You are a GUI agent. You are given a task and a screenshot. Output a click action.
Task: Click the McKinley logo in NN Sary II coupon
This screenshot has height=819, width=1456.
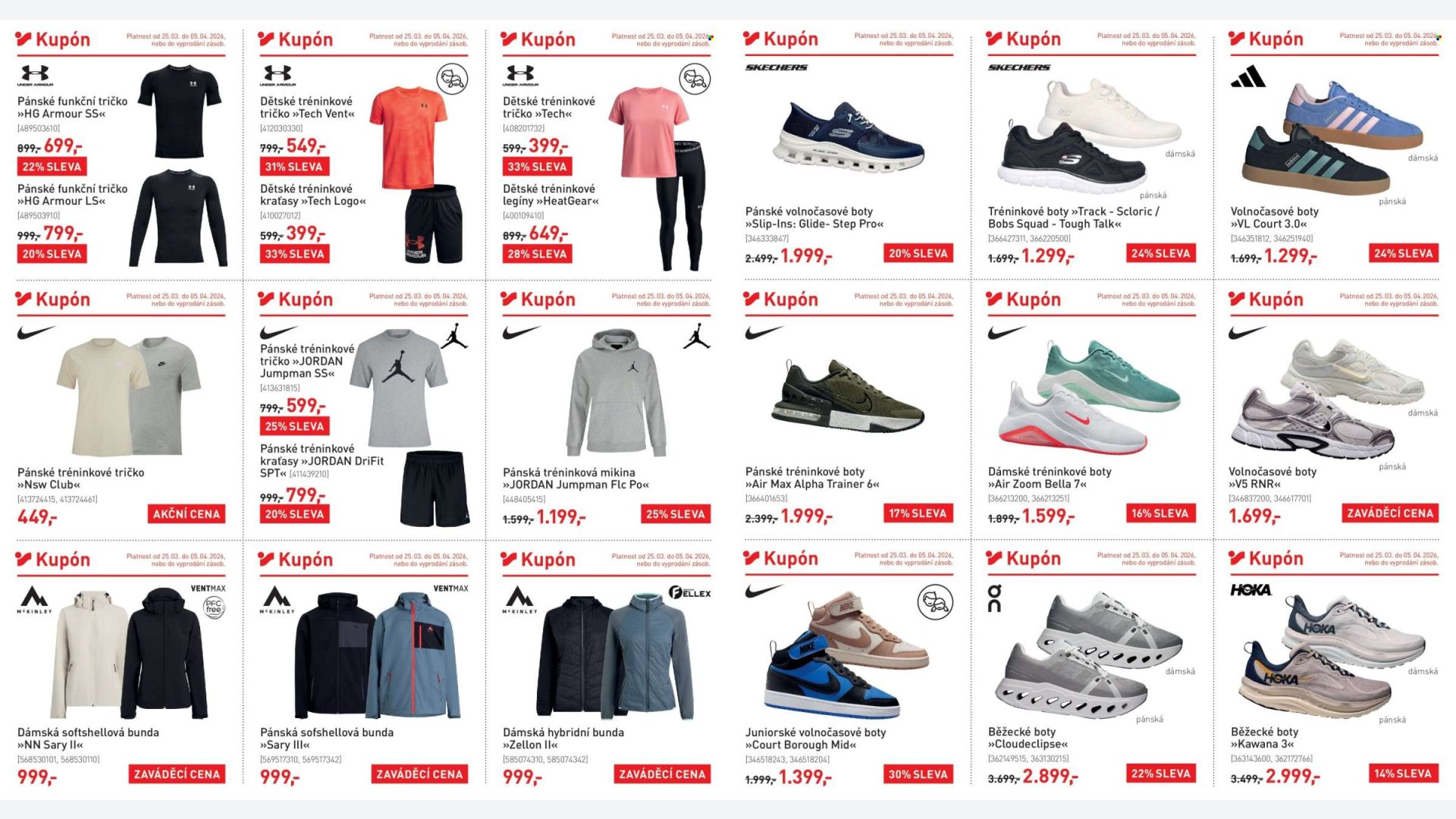(x=34, y=599)
